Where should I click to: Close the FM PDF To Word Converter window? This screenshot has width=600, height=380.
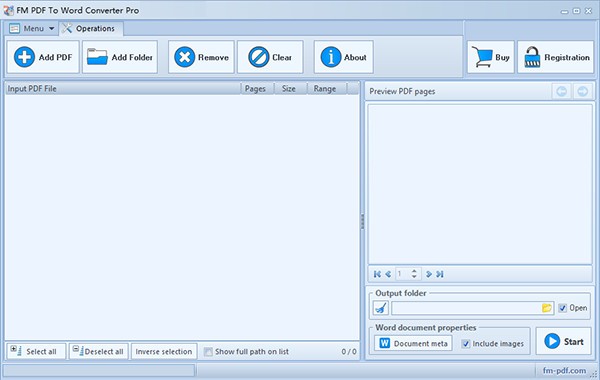589,11
